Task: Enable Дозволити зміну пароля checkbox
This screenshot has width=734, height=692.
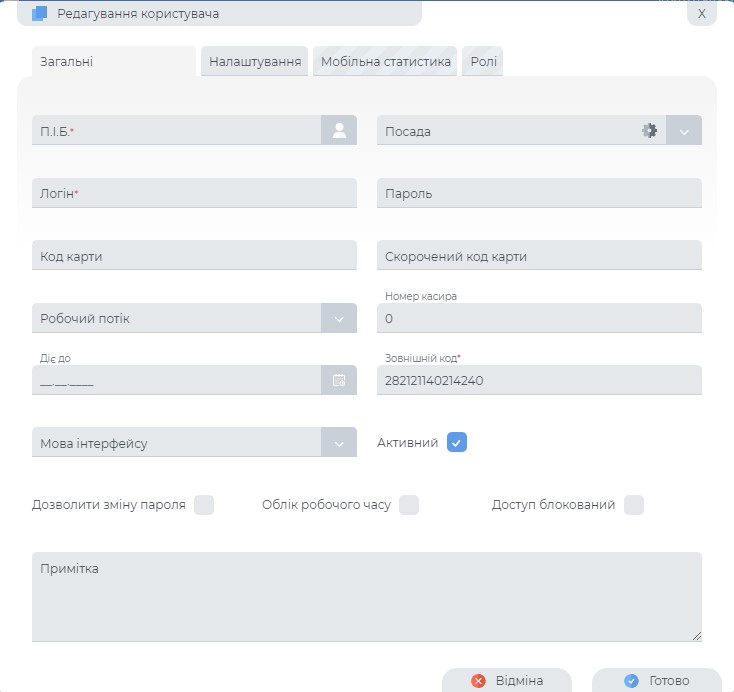Action: [x=204, y=505]
